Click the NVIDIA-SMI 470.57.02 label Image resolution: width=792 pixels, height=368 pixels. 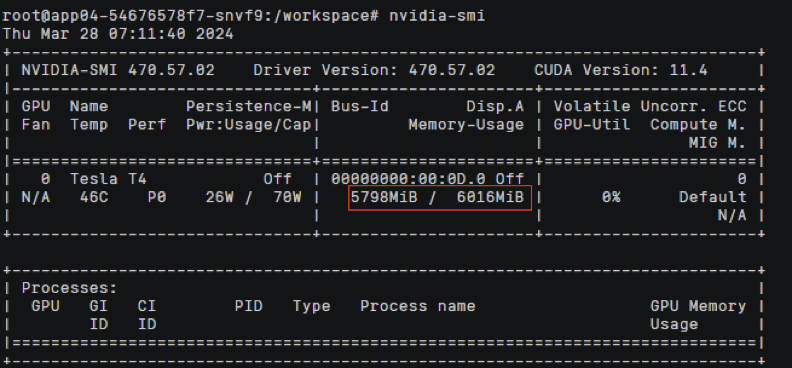(118, 70)
